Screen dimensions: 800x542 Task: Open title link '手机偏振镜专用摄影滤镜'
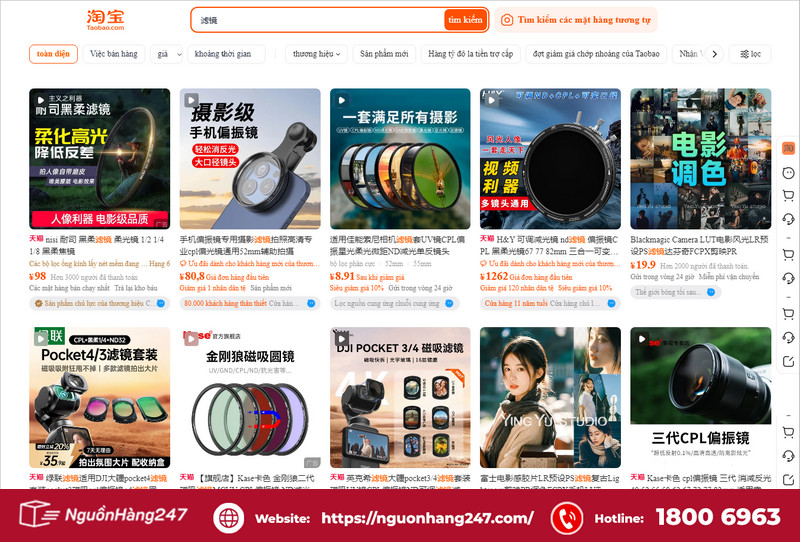click(x=246, y=245)
